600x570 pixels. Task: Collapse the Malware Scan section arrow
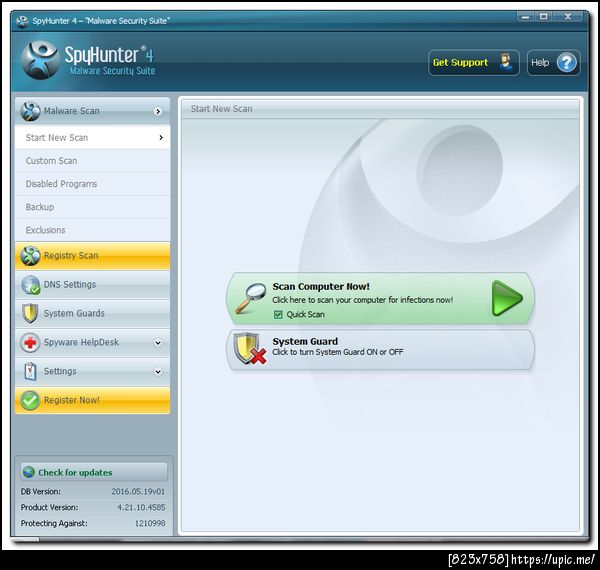coord(158,111)
